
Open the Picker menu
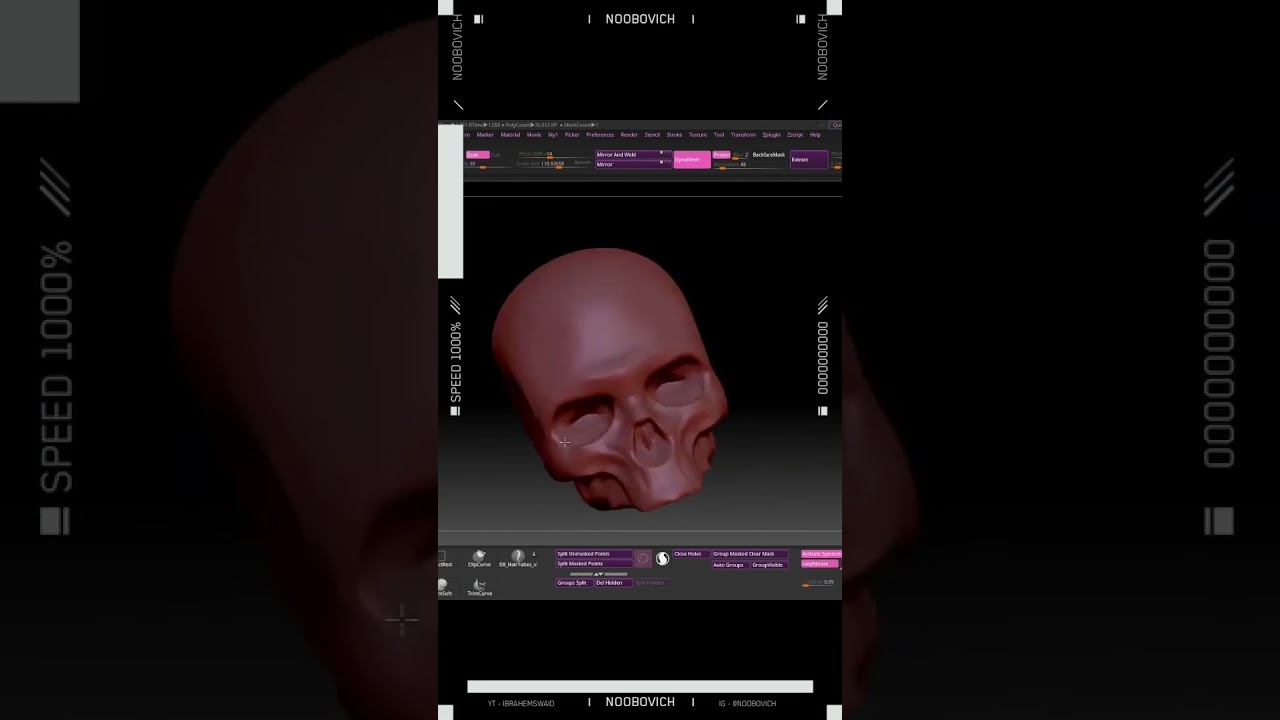[x=572, y=135]
